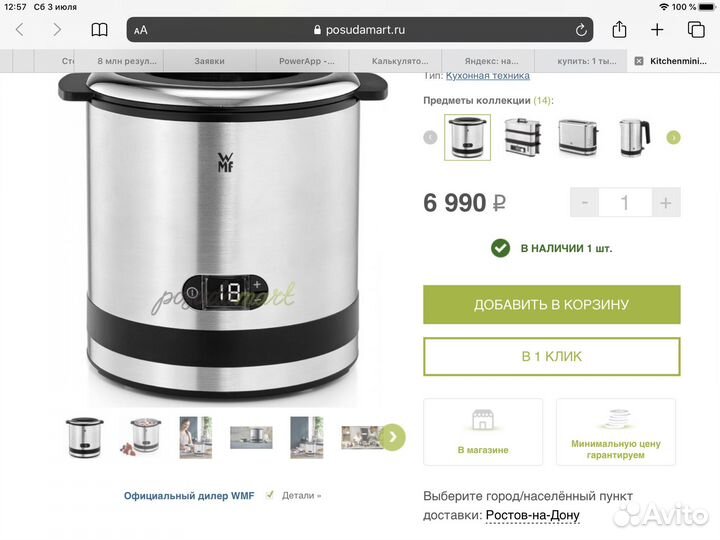Select the toaster collection thumbnail
The width and height of the screenshot is (720, 540).
coord(578,137)
